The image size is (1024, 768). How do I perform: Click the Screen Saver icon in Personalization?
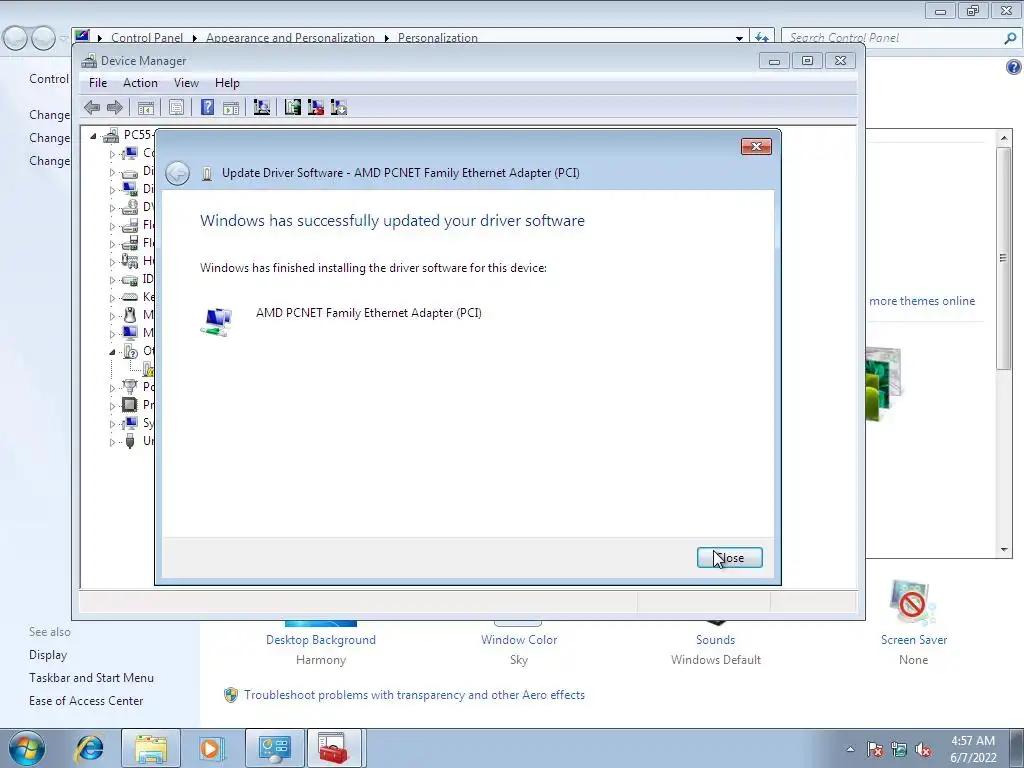(912, 603)
